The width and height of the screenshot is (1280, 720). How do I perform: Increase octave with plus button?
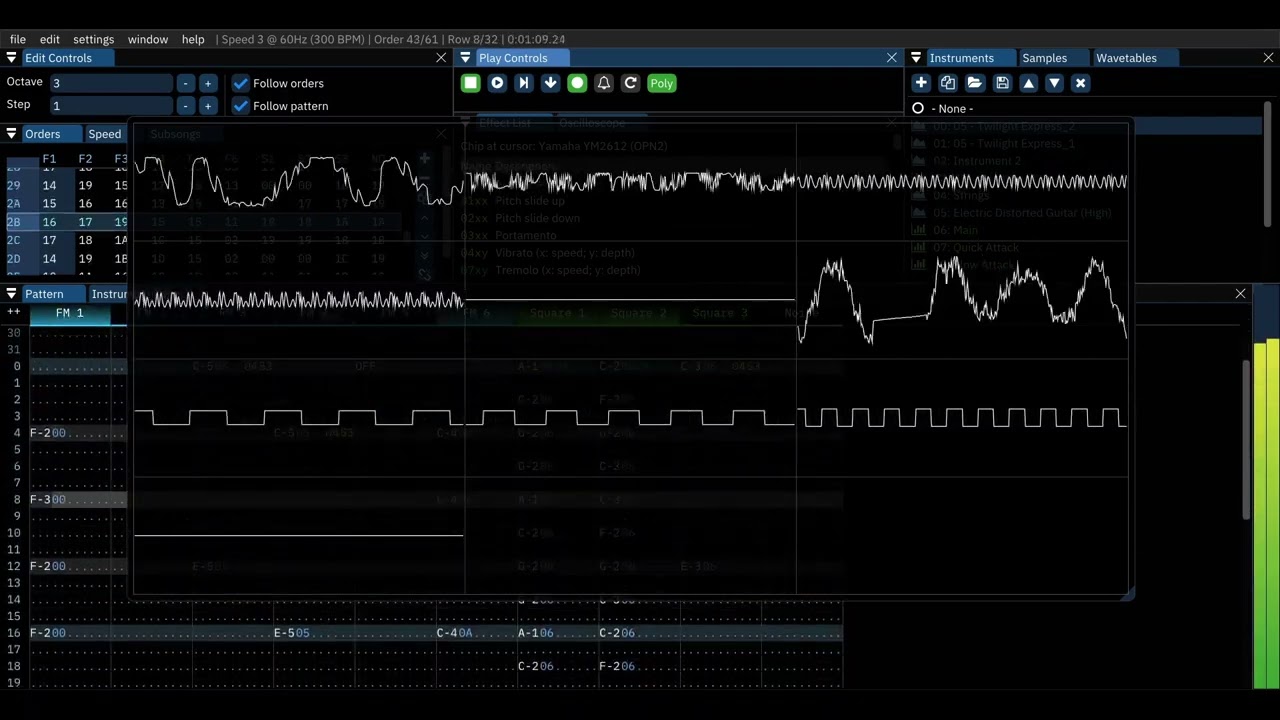tap(207, 83)
